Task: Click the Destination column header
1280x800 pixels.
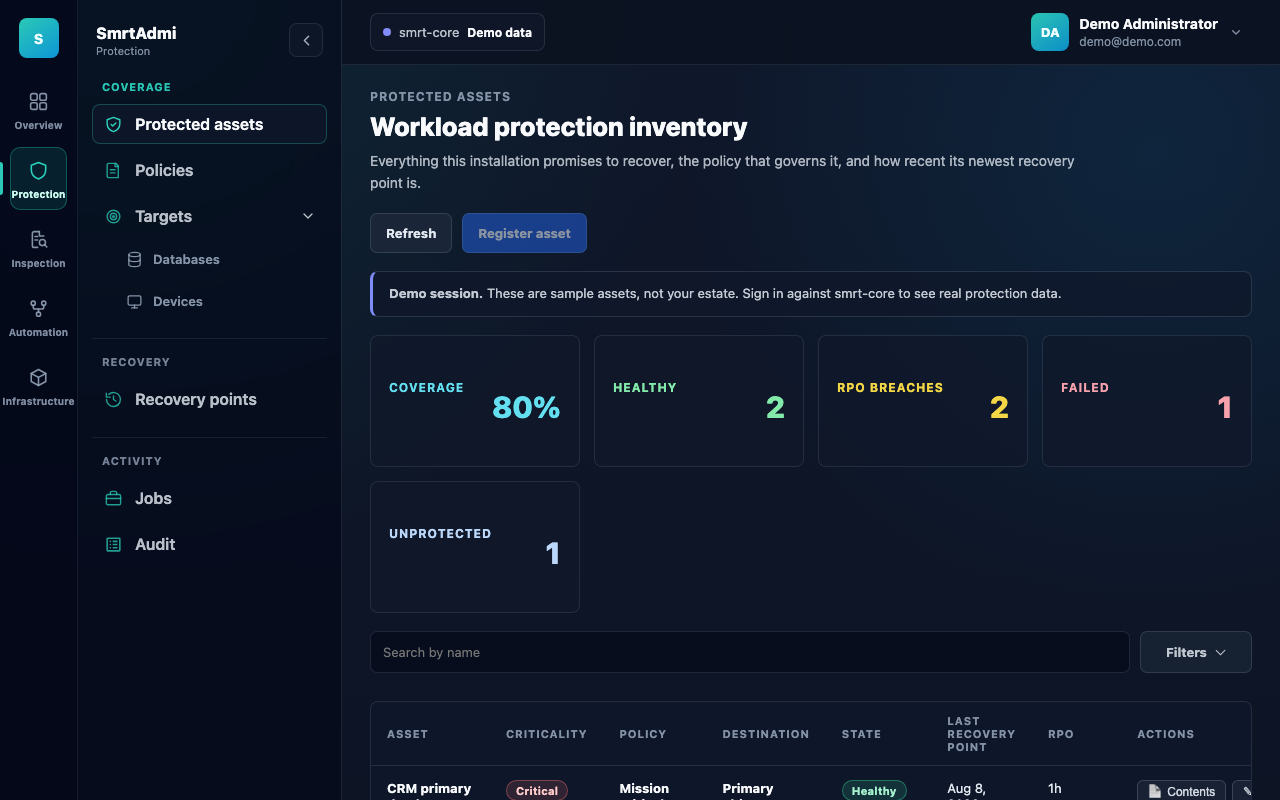Action: (x=766, y=734)
